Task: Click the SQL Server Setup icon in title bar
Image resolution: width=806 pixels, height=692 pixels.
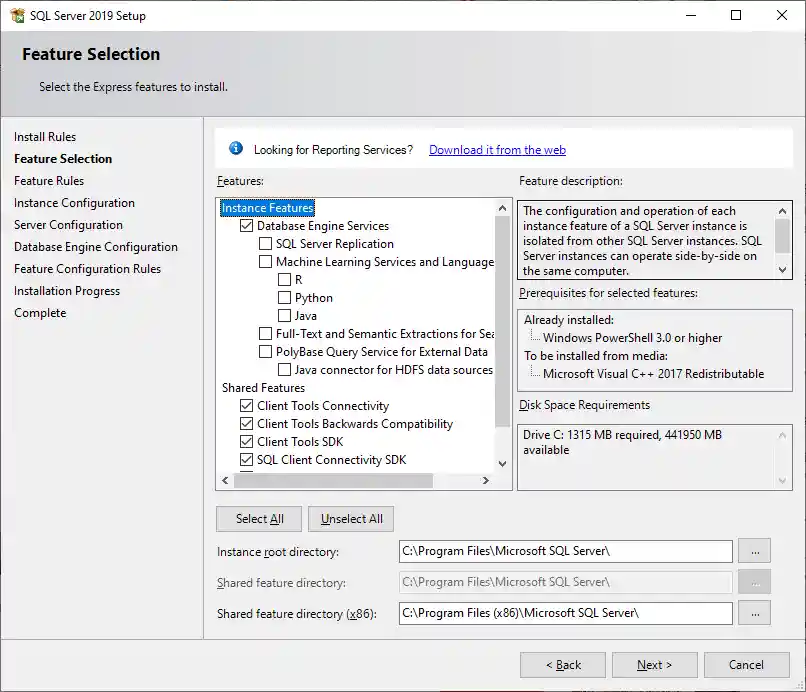Action: [18, 15]
